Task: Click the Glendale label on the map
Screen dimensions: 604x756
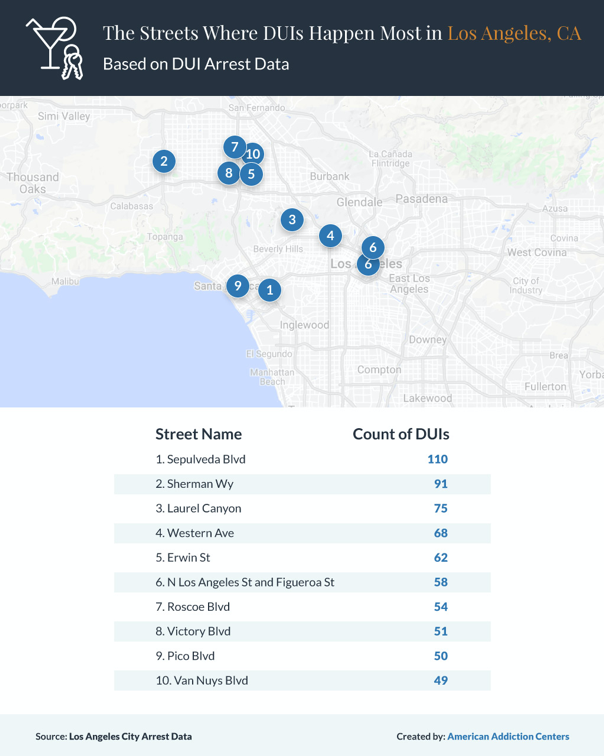Action: (360, 202)
